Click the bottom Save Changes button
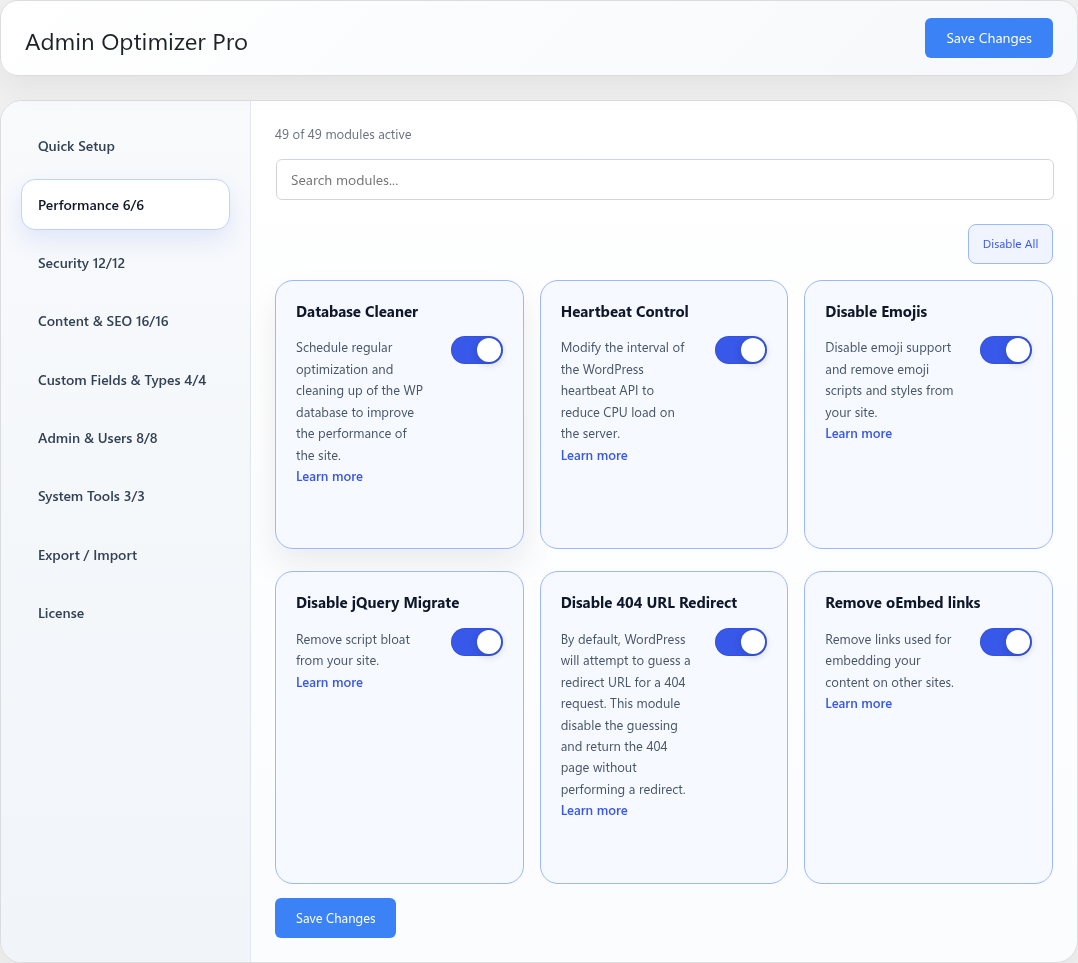 (336, 918)
